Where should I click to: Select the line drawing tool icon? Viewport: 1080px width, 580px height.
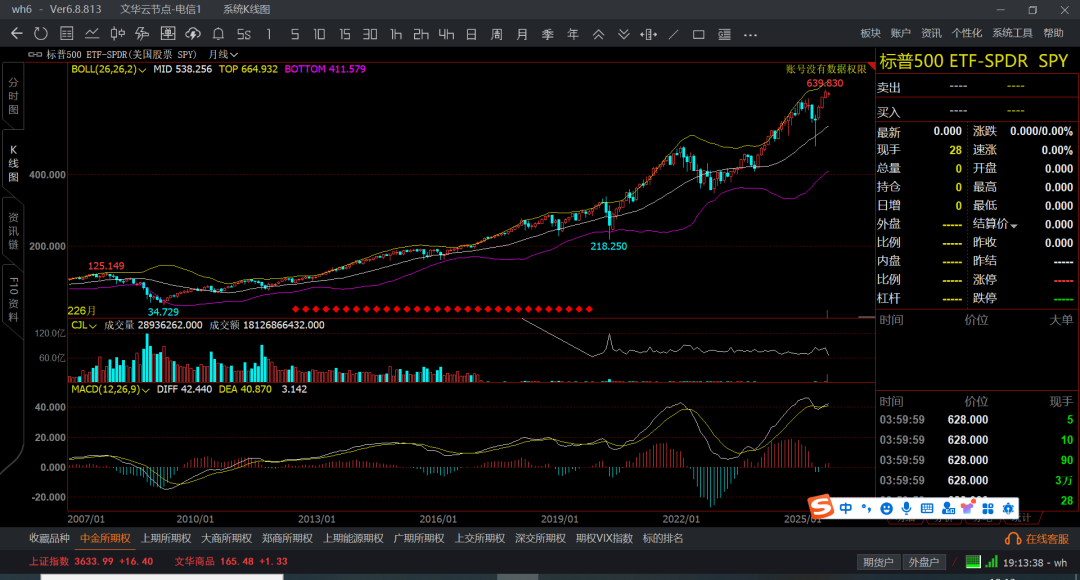click(x=674, y=34)
